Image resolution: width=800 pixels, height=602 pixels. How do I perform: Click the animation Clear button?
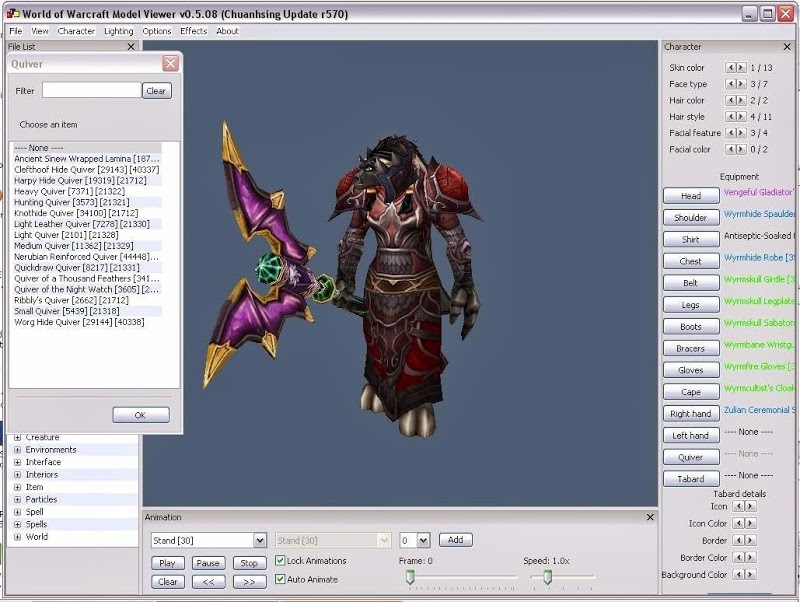(167, 582)
